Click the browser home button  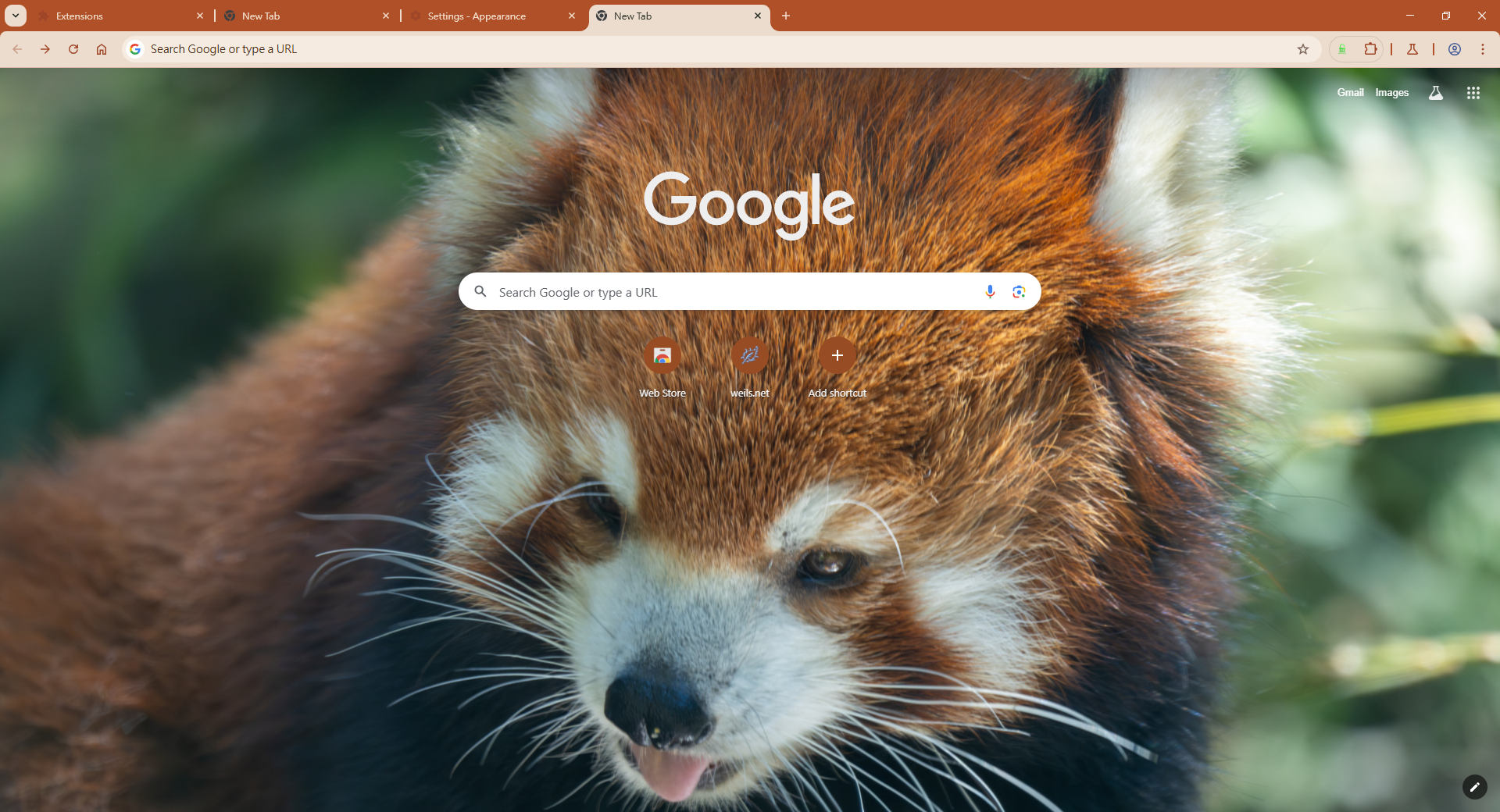click(102, 48)
